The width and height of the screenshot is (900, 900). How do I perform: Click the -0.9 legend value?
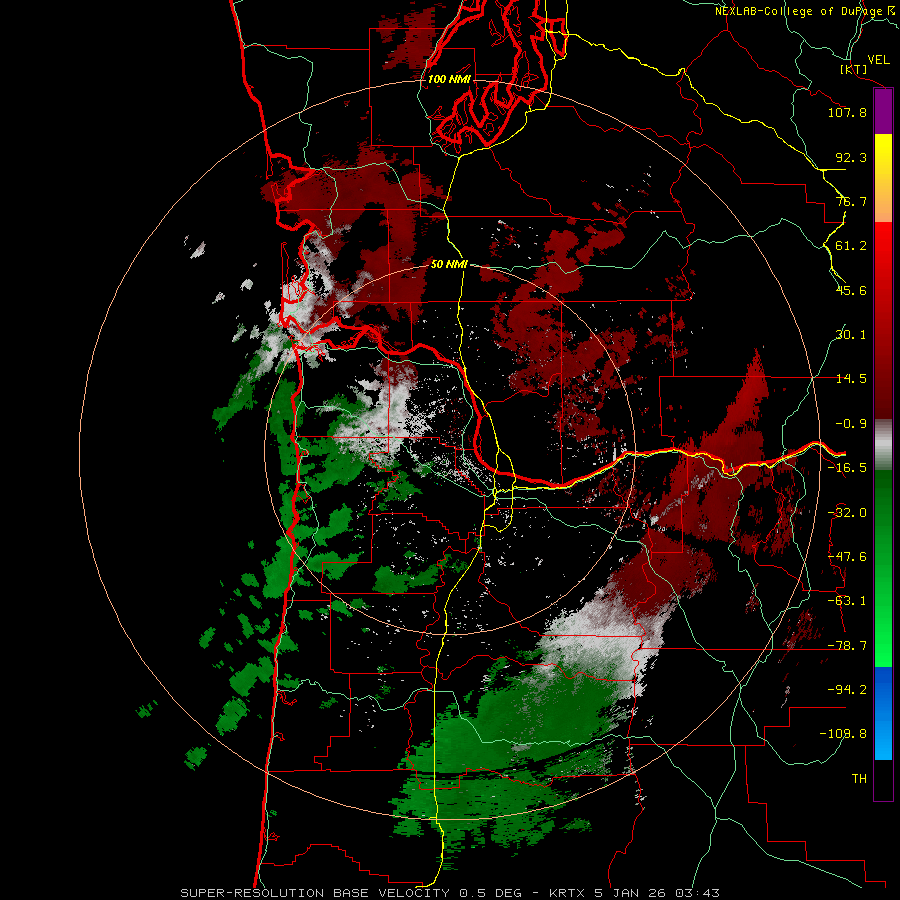click(x=851, y=424)
